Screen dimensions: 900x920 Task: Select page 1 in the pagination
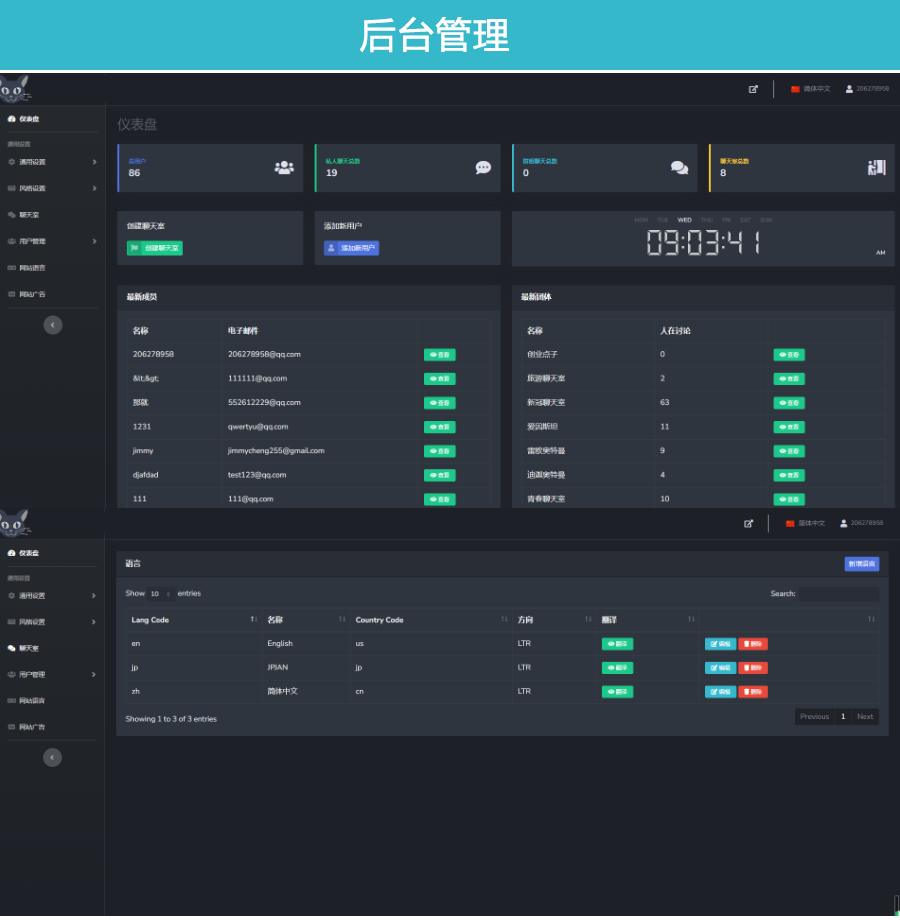pos(843,716)
